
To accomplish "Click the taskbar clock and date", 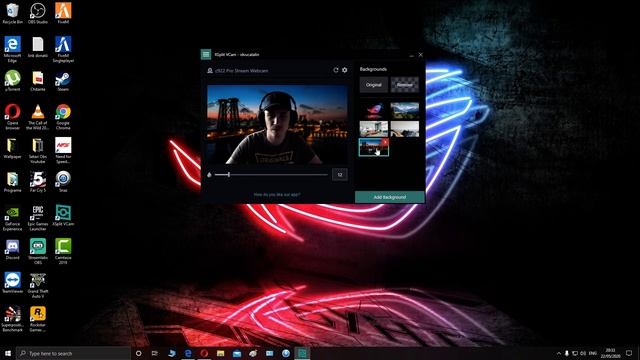I will (610, 353).
